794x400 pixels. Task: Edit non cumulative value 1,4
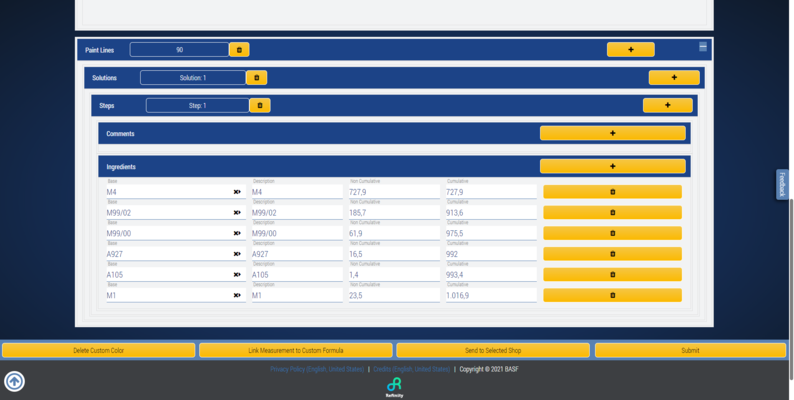(394, 275)
